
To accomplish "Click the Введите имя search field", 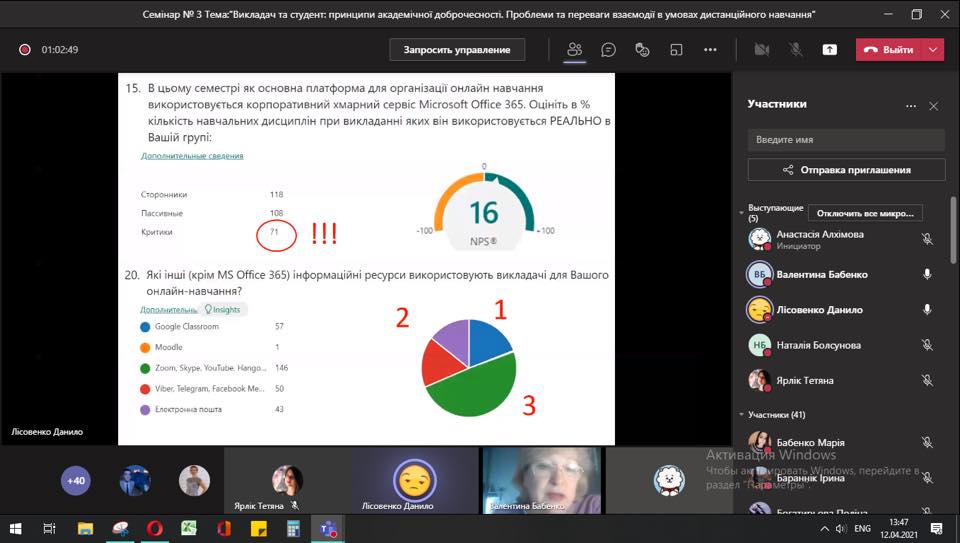I will 846,140.
